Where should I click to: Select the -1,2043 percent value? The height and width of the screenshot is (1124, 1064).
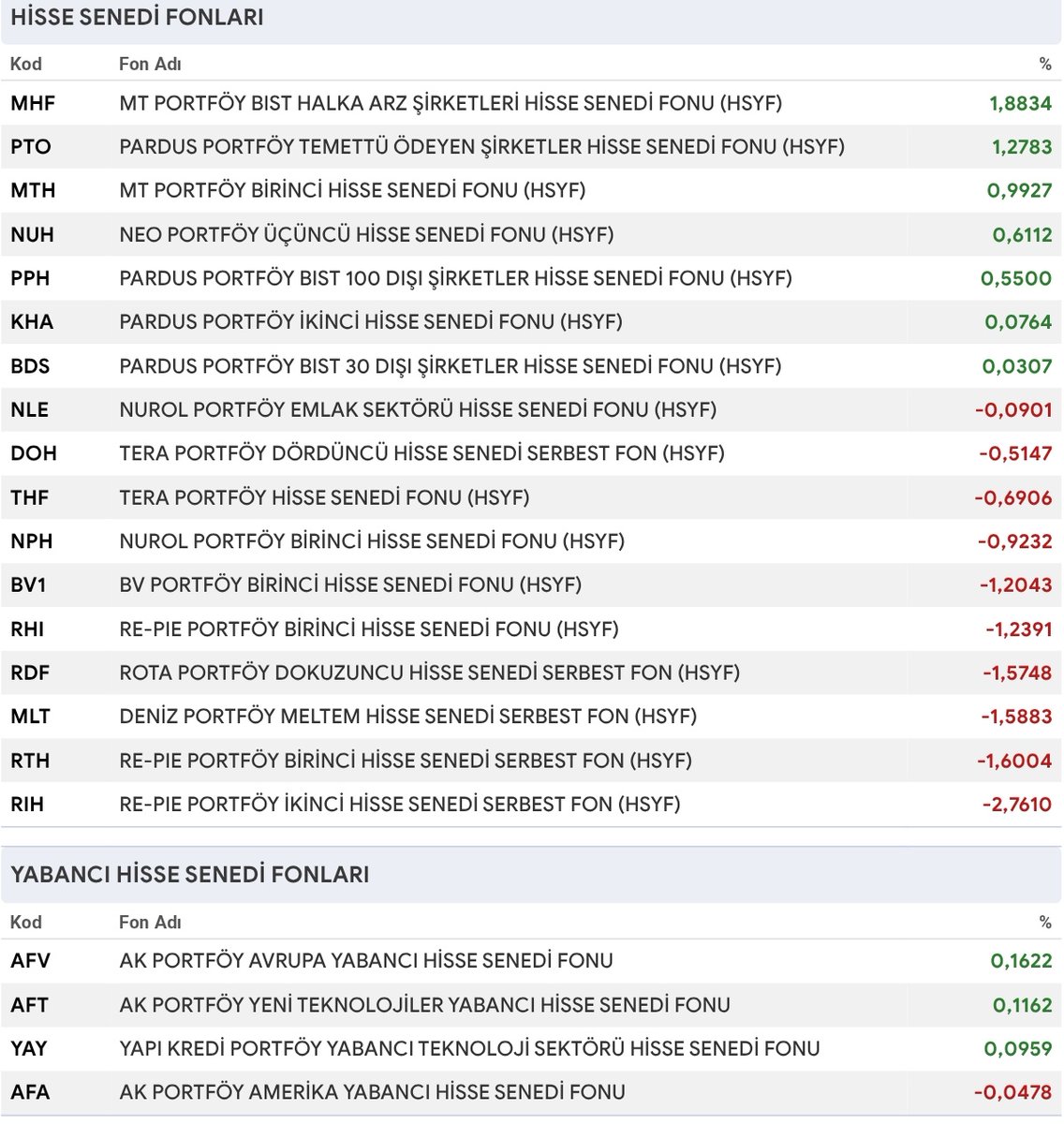pyautogui.click(x=1016, y=585)
